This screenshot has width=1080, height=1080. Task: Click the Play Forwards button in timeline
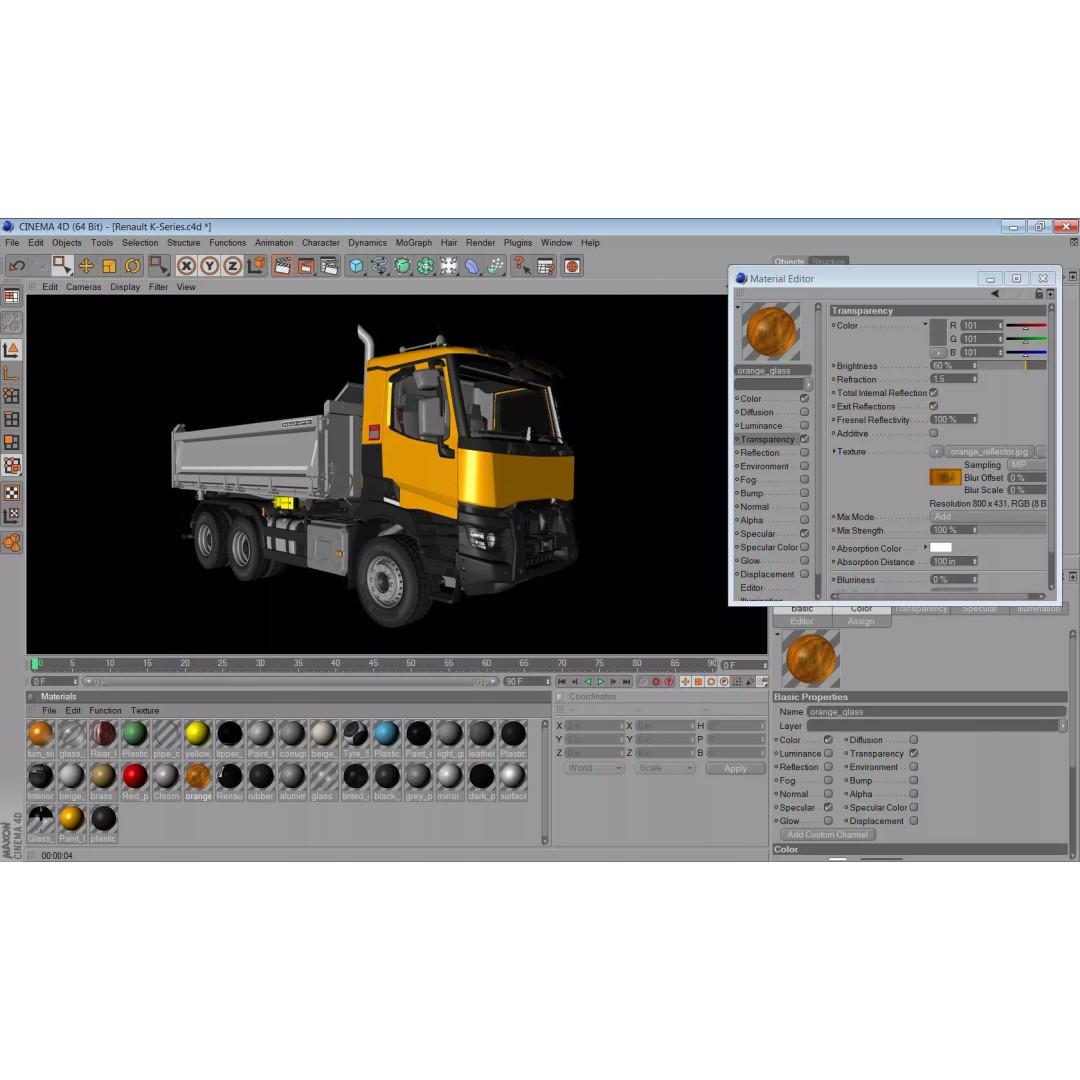pos(601,681)
